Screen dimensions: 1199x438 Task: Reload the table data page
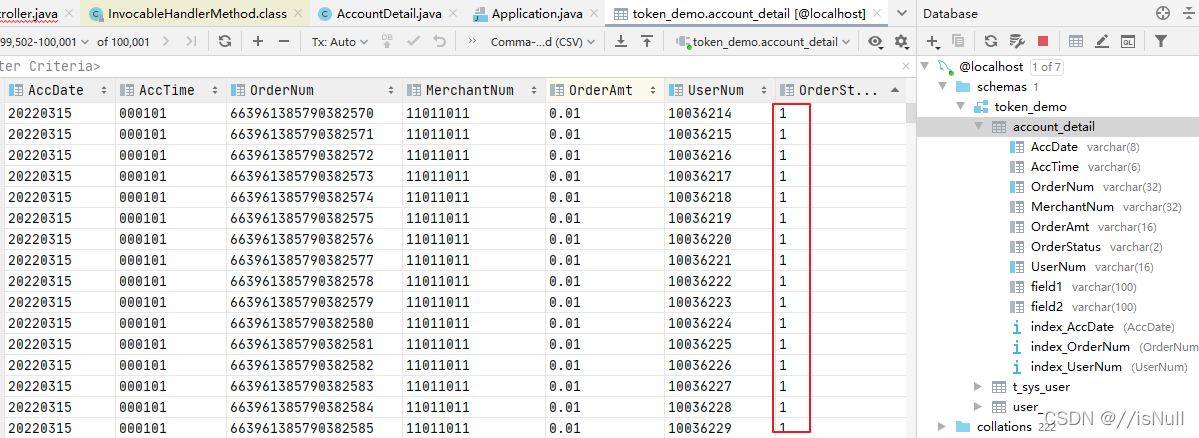pyautogui.click(x=225, y=41)
